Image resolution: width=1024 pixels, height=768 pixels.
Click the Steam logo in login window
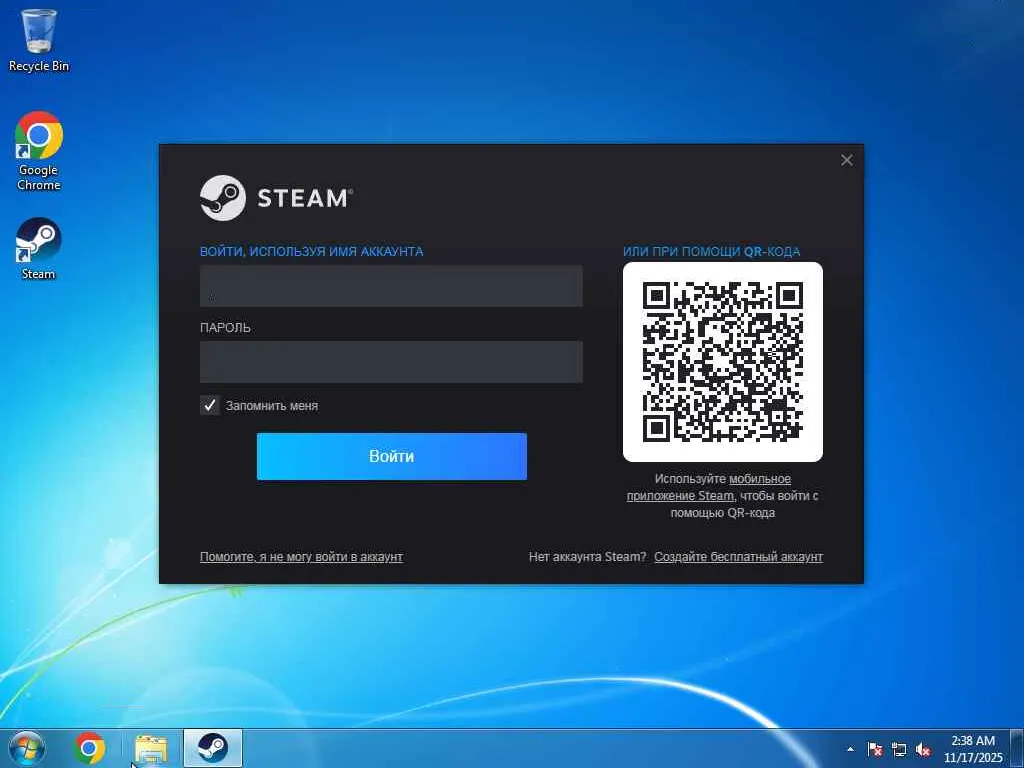pos(276,197)
